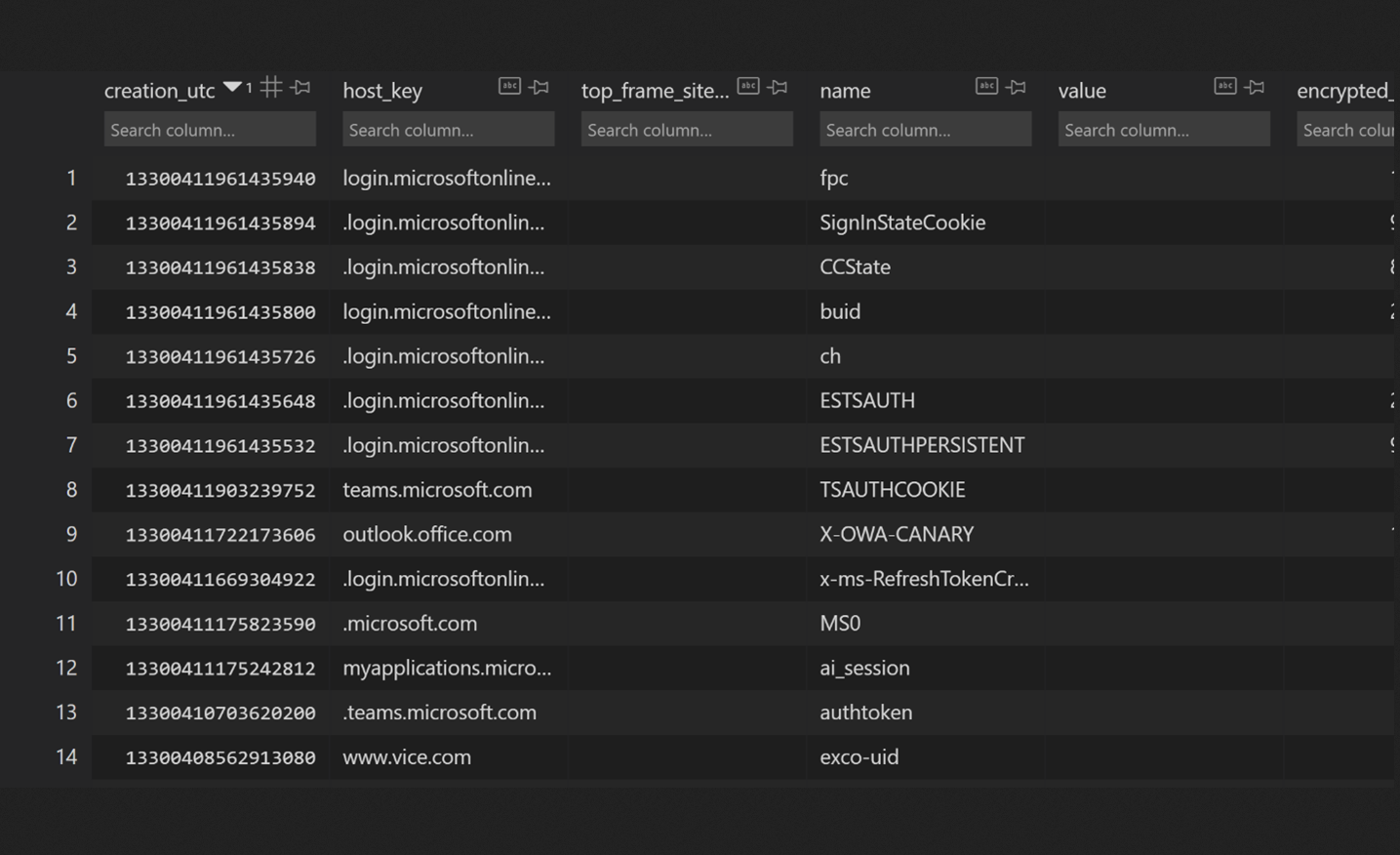1400x855 pixels.
Task: Select row number 14
Action: coord(66,756)
